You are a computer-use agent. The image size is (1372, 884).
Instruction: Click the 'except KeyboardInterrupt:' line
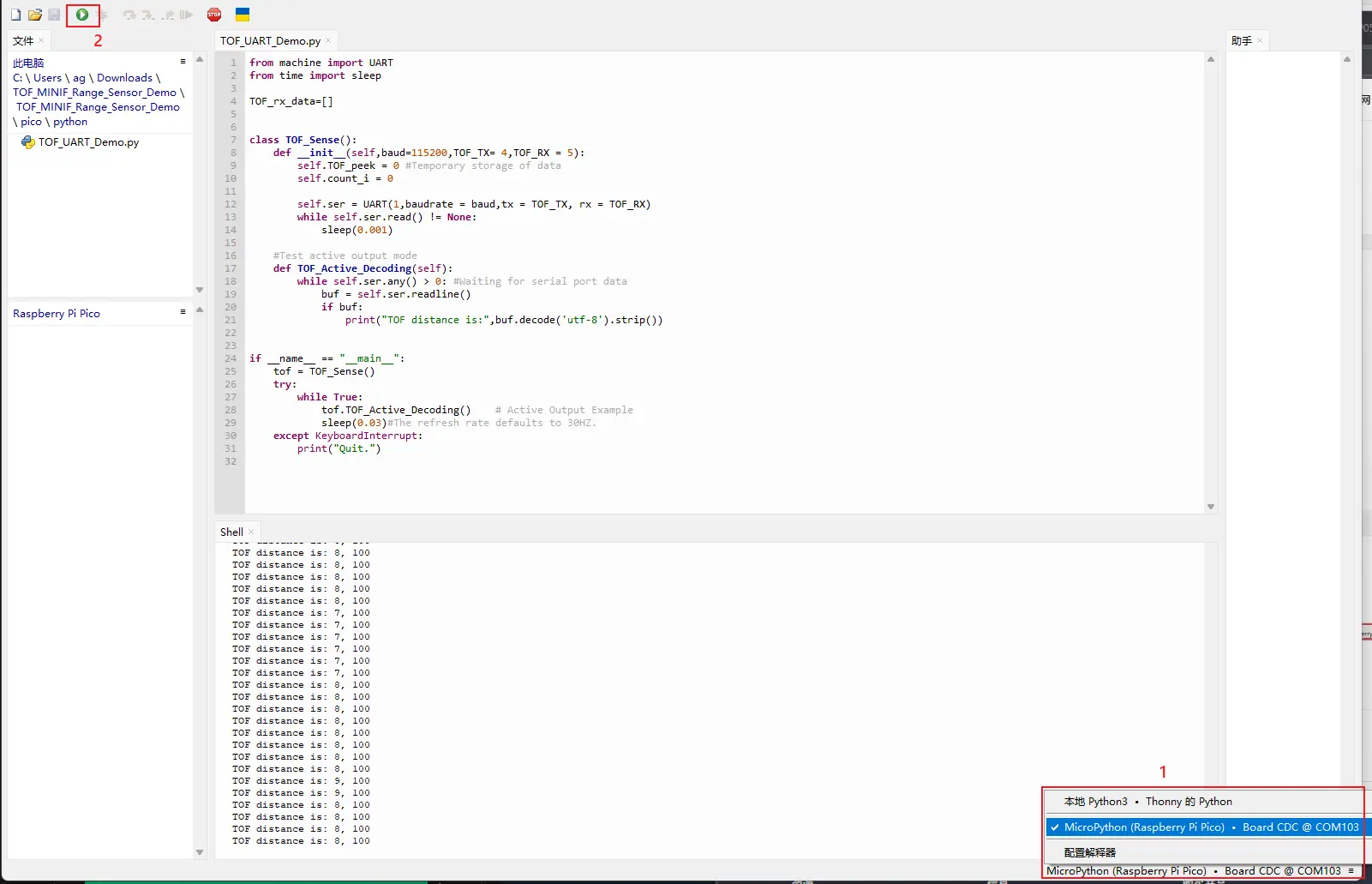[348, 436]
